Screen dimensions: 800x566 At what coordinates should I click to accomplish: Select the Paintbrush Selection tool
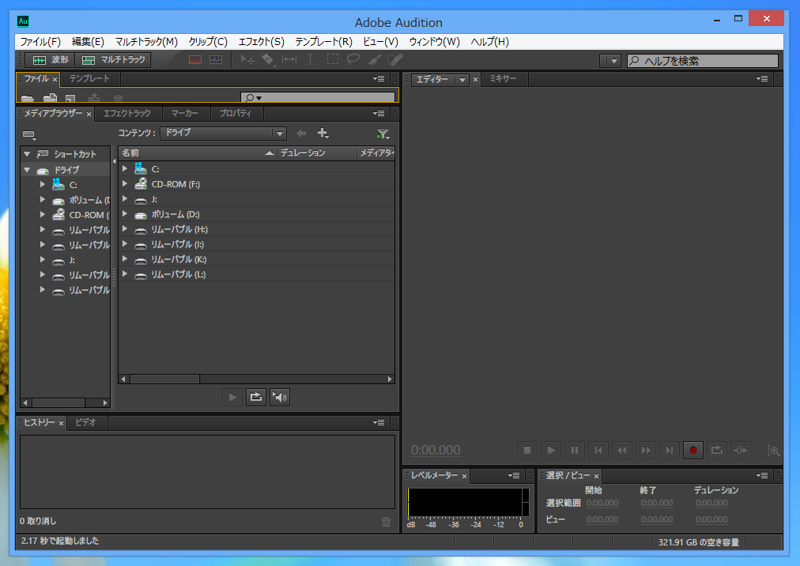click(374, 60)
